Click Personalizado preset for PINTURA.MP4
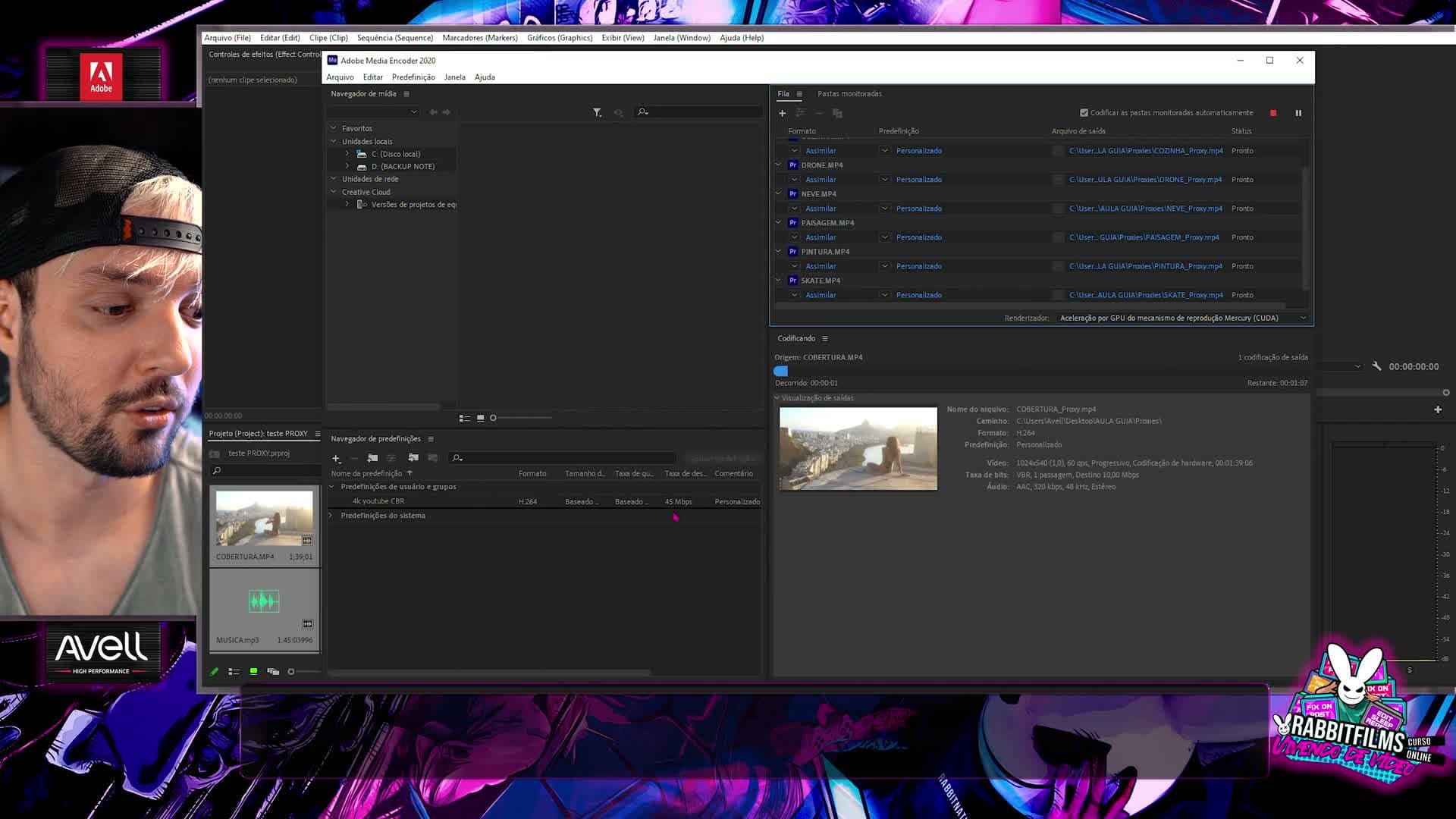The image size is (1456, 819). 918,266
